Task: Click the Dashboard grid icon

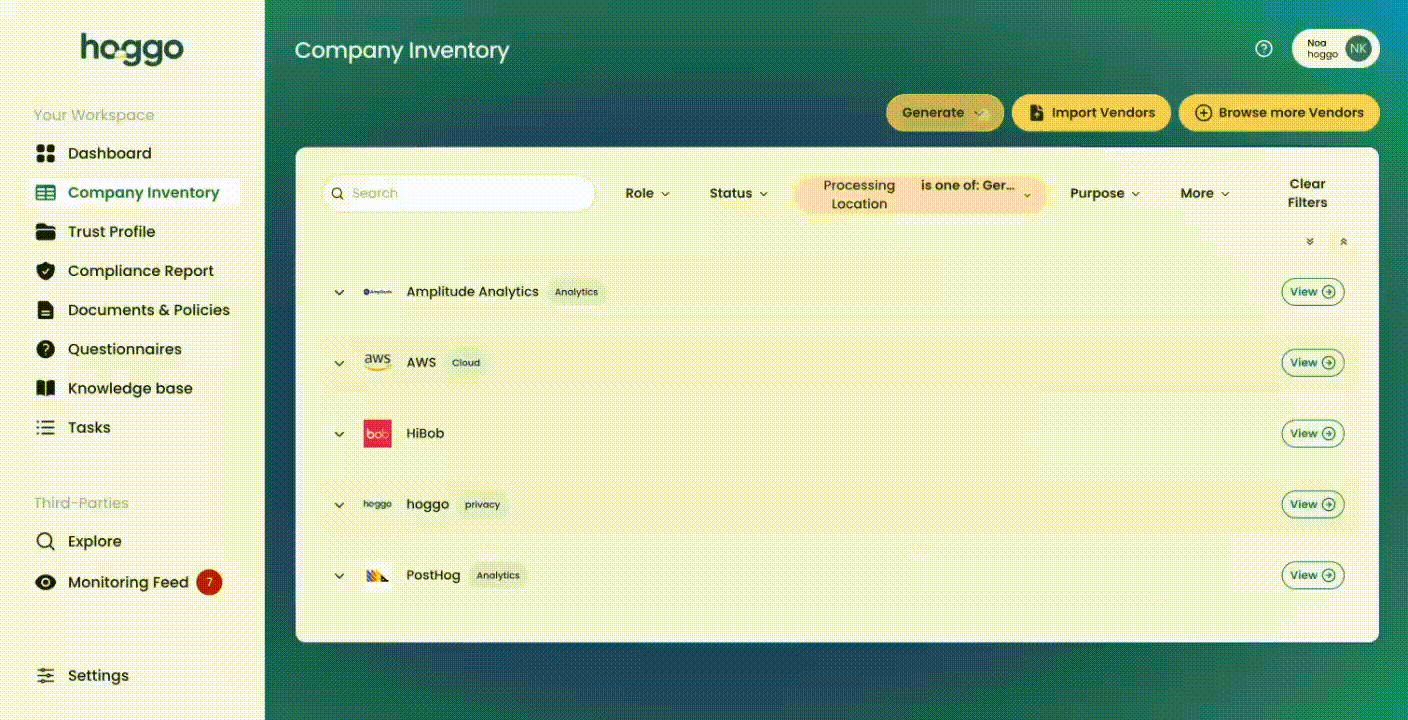Action: tap(45, 153)
